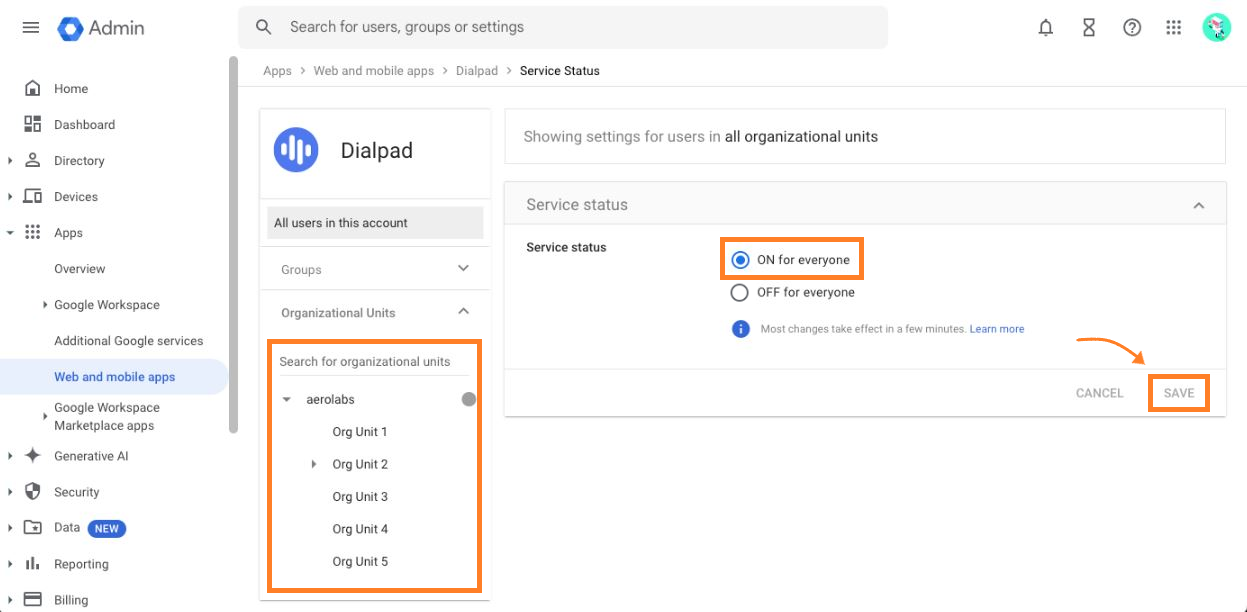
Task: Click the Home house icon
Action: tap(33, 88)
